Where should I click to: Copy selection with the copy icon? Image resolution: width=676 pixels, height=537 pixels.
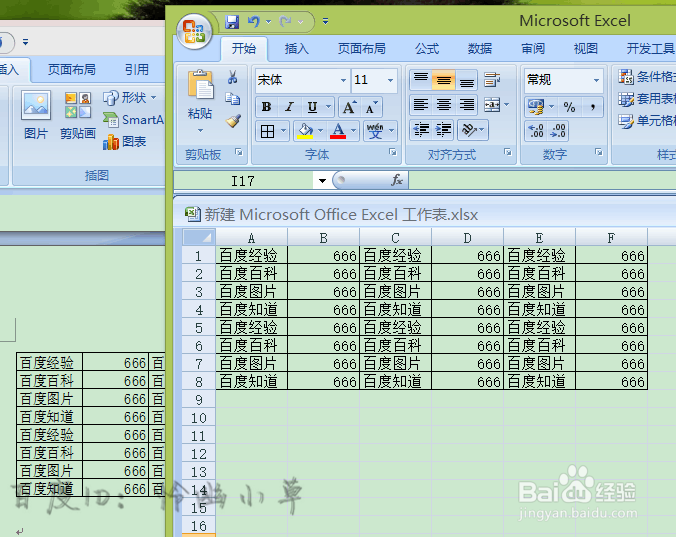pyautogui.click(x=233, y=99)
